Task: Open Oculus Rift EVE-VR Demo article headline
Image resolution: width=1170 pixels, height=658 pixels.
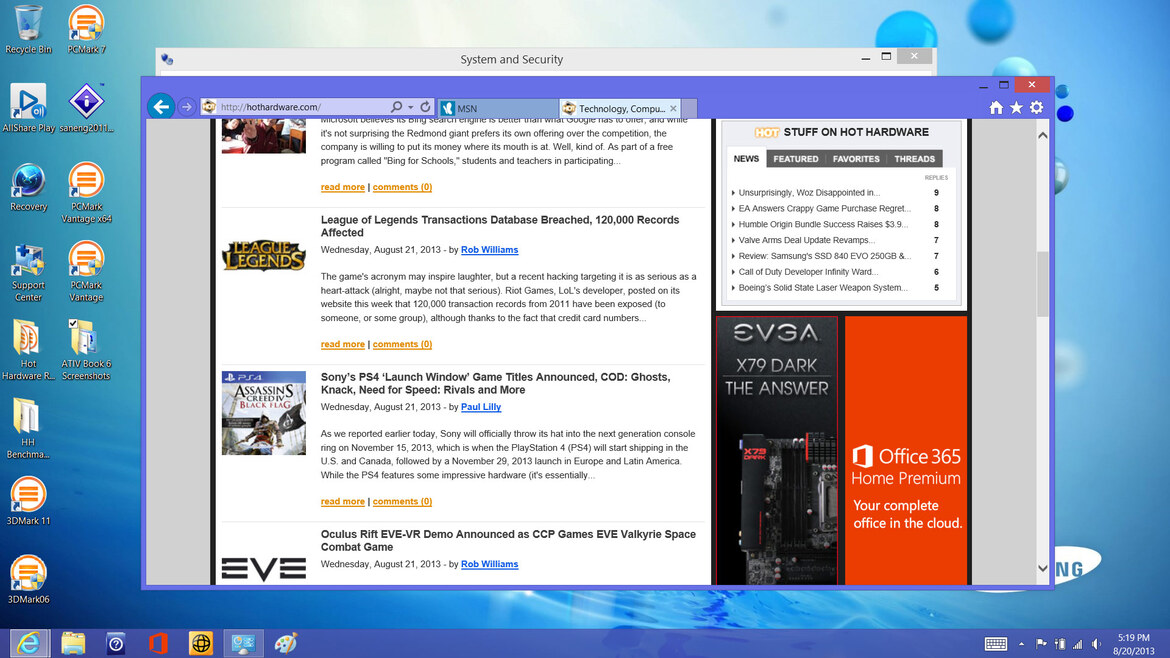Action: (x=508, y=540)
